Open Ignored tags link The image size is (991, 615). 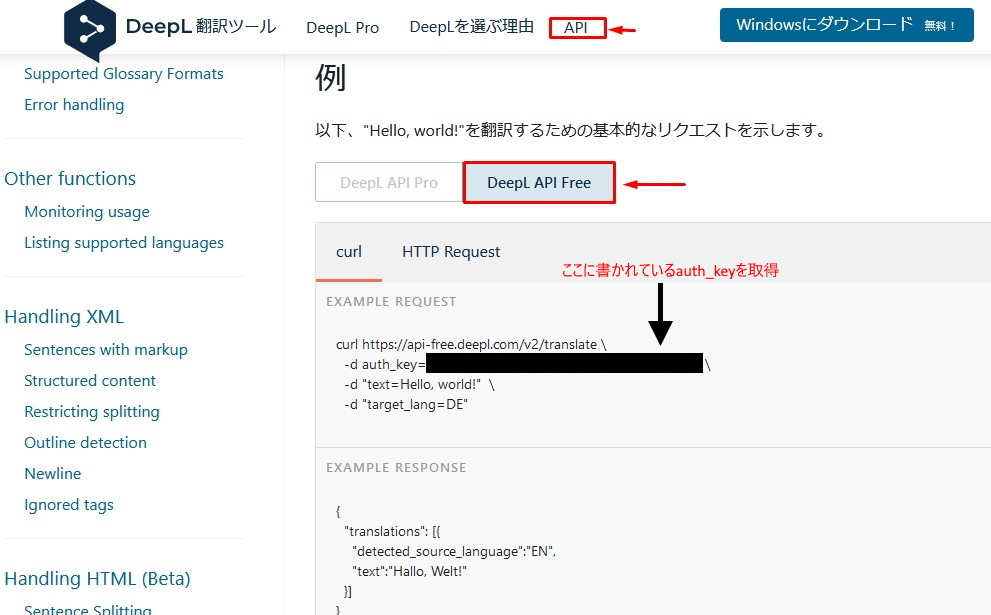coord(69,504)
